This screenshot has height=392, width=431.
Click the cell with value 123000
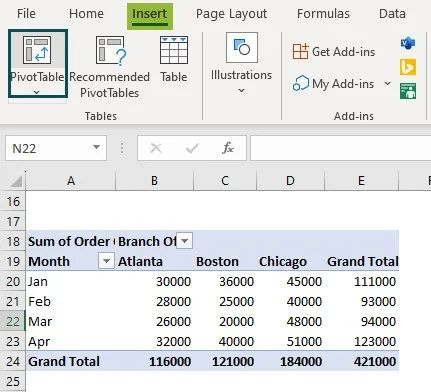click(x=361, y=341)
